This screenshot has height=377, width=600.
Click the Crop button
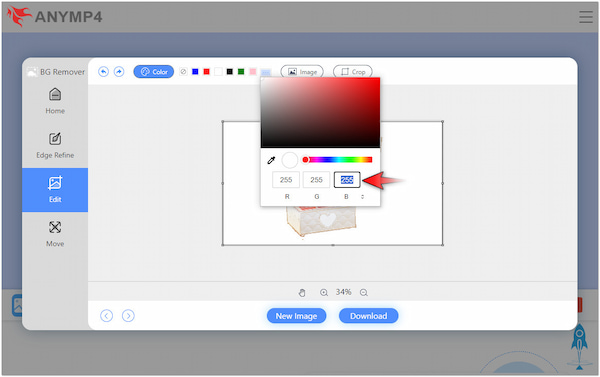click(x=353, y=72)
